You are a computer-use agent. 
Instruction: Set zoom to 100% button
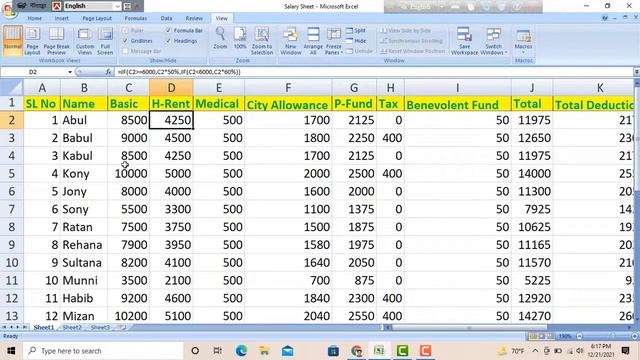coord(240,38)
